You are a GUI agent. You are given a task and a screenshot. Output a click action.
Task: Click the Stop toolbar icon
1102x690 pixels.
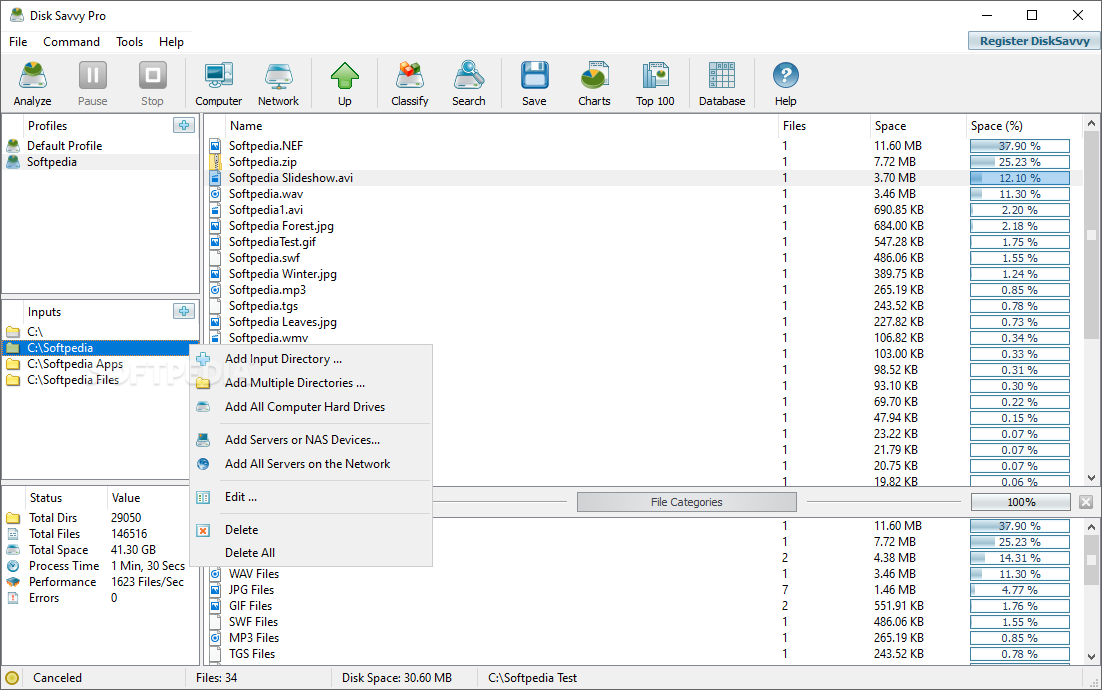152,83
